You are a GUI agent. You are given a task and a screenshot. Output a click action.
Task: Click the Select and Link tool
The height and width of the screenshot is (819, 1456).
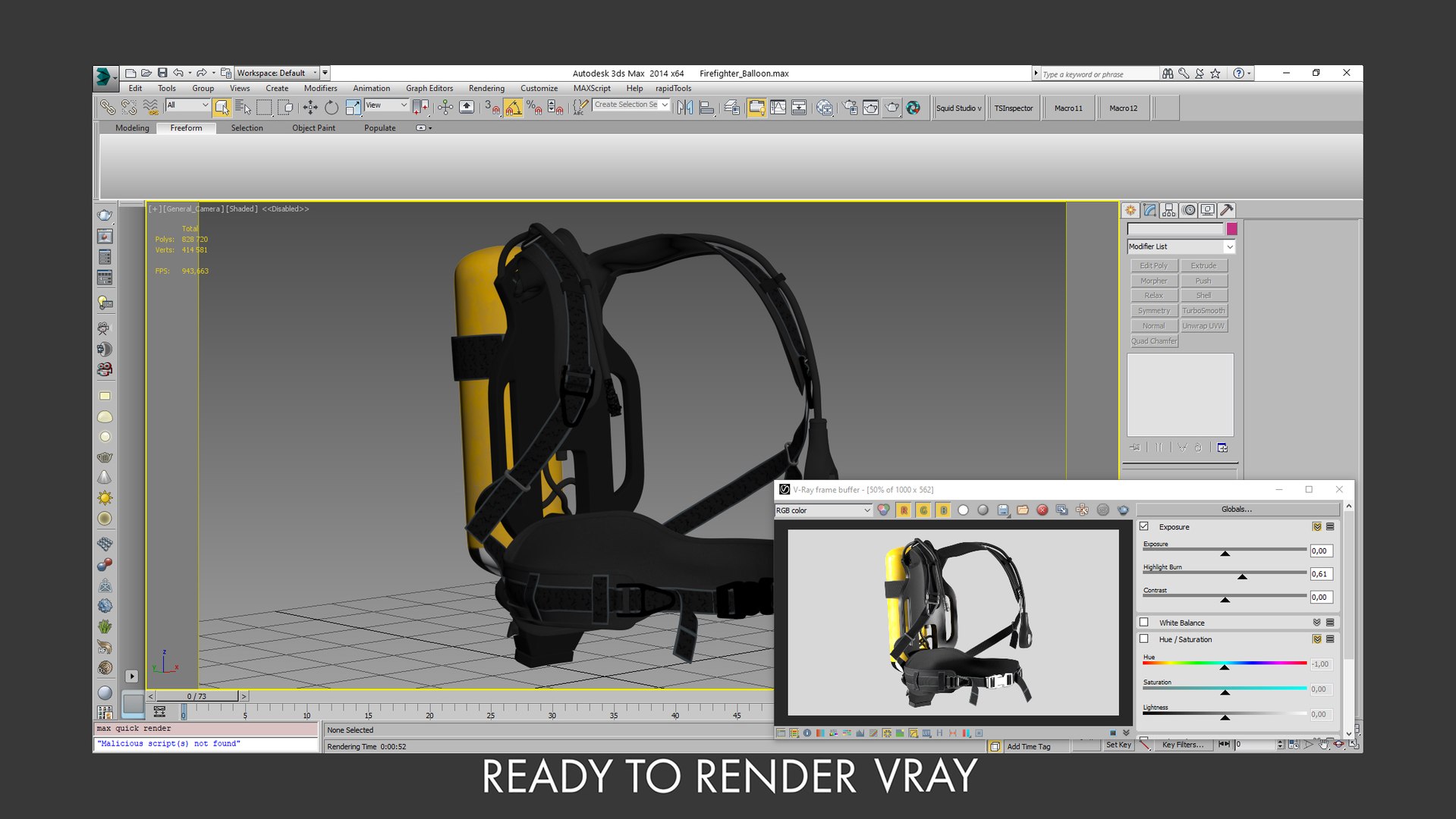[107, 108]
